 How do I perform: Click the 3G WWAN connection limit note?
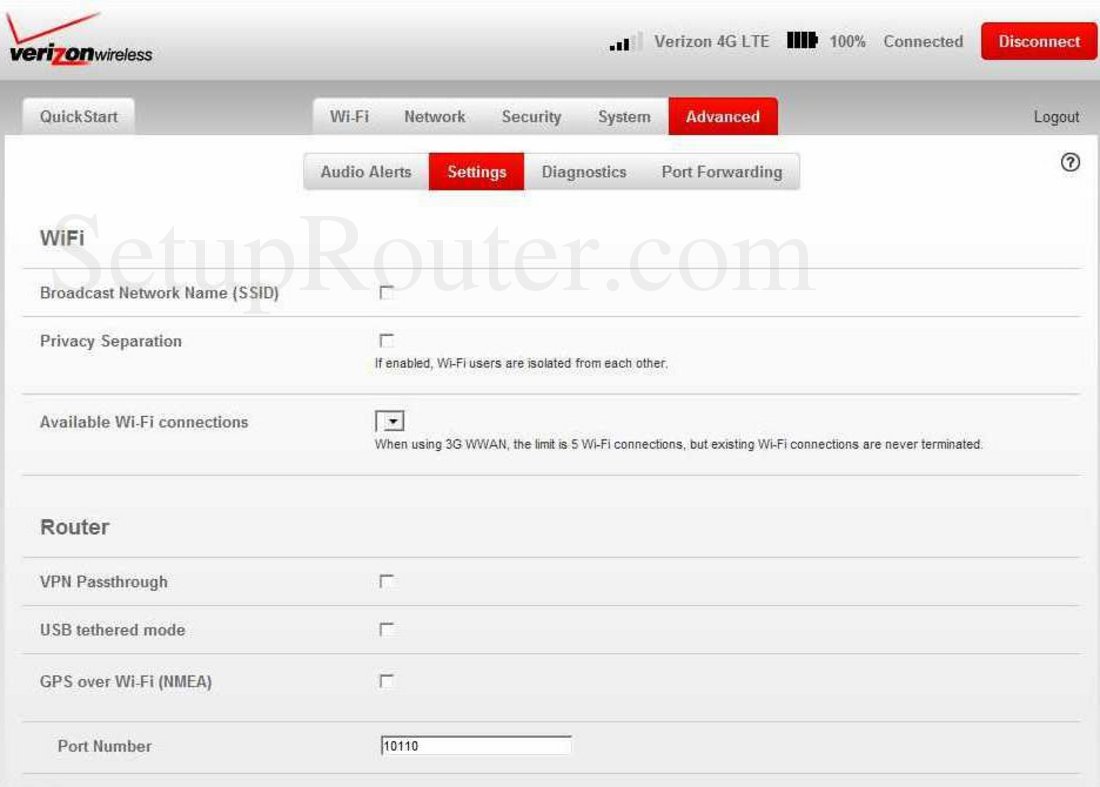point(678,444)
